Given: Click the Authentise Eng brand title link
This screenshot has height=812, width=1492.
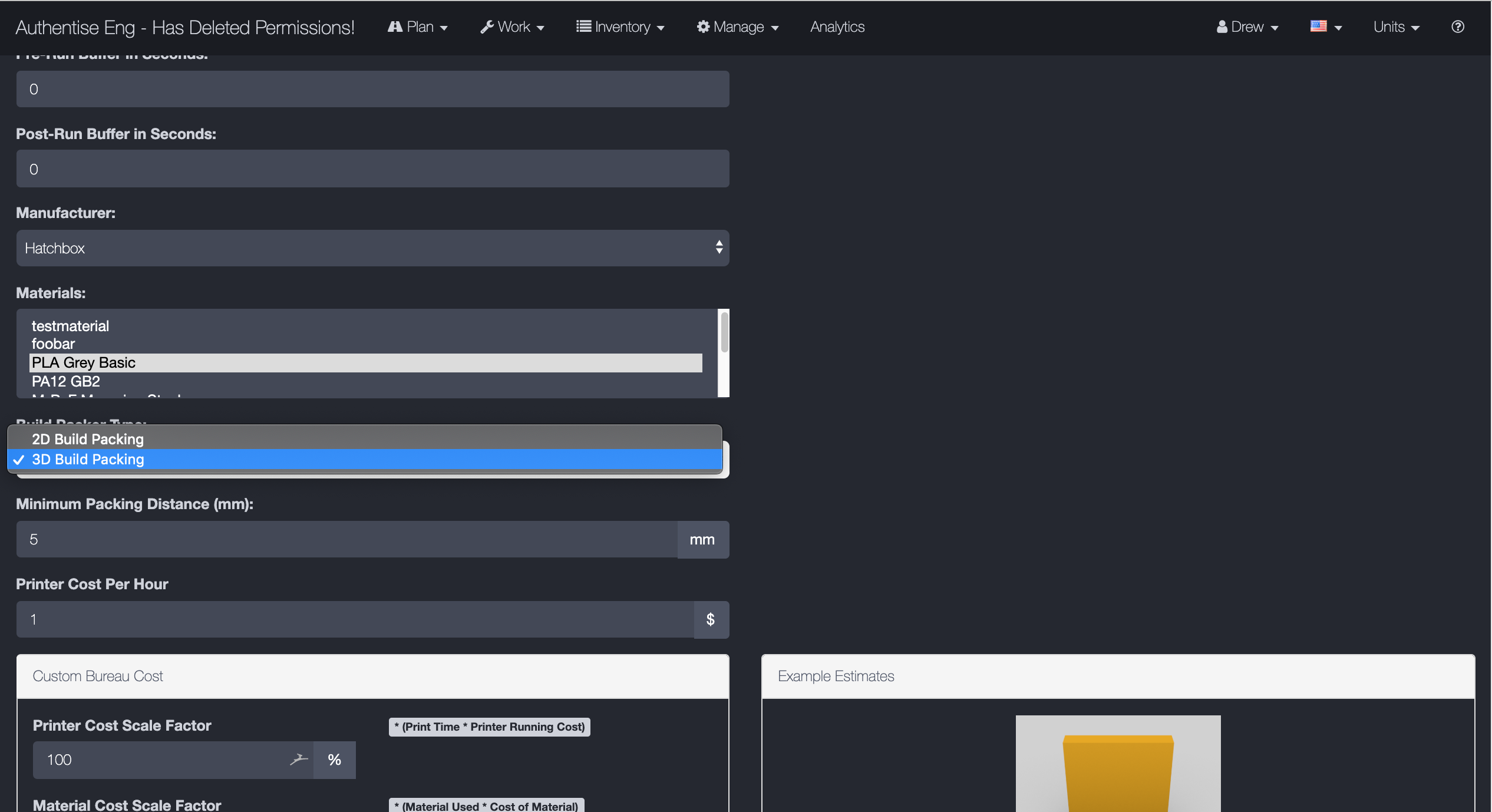Looking at the screenshot, I should tap(184, 28).
